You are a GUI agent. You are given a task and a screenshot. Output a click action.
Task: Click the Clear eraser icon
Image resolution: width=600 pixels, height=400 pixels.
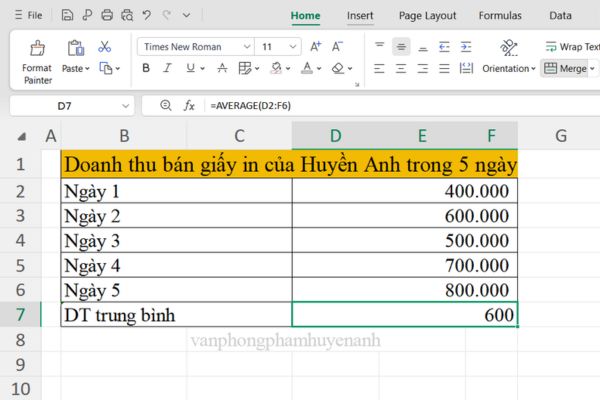(x=338, y=68)
